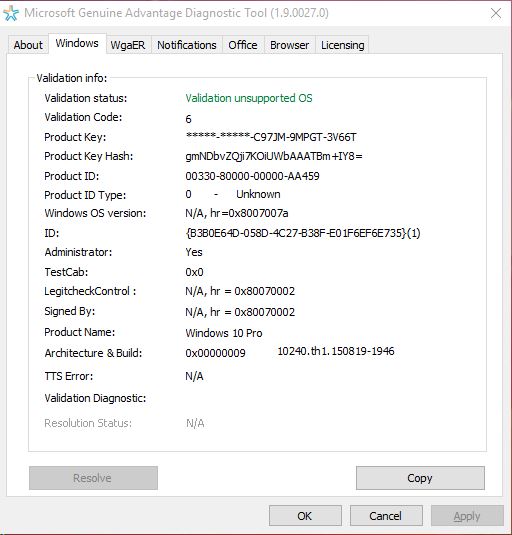
Task: Click the 'Validation info:' group label
Action: [x=72, y=78]
